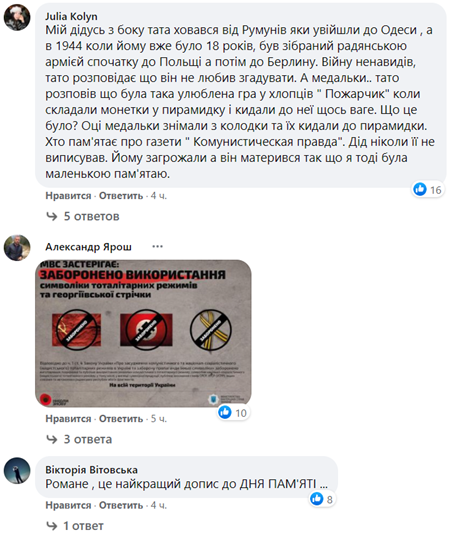
Task: Expand the 3 ответа replies
Action: coord(79,440)
